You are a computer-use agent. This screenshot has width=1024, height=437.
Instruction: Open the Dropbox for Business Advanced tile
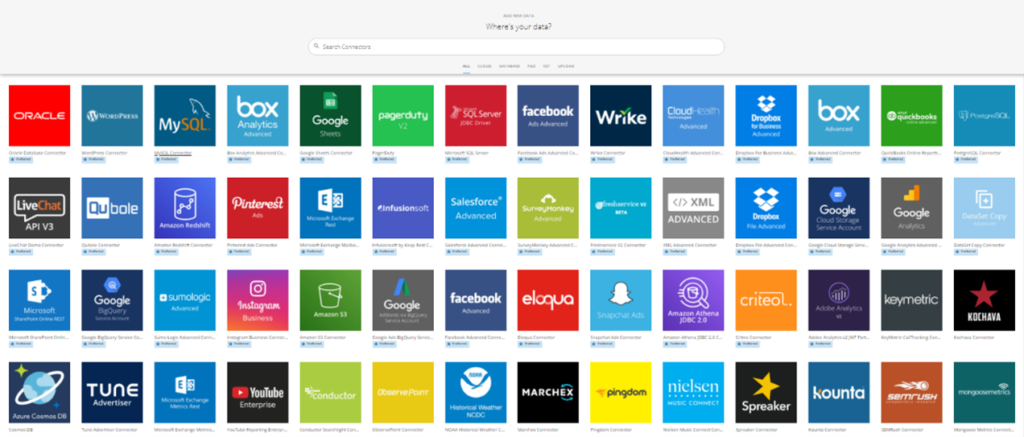tap(766, 116)
